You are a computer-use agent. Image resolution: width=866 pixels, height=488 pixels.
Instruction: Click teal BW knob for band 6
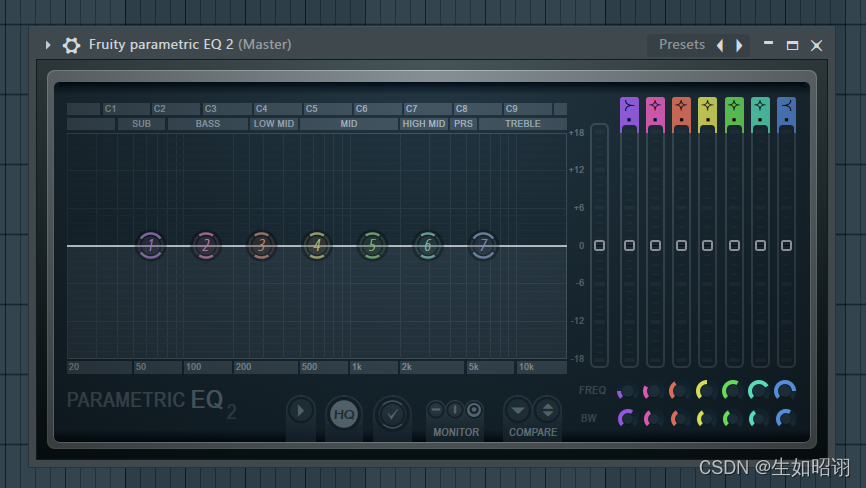click(758, 418)
